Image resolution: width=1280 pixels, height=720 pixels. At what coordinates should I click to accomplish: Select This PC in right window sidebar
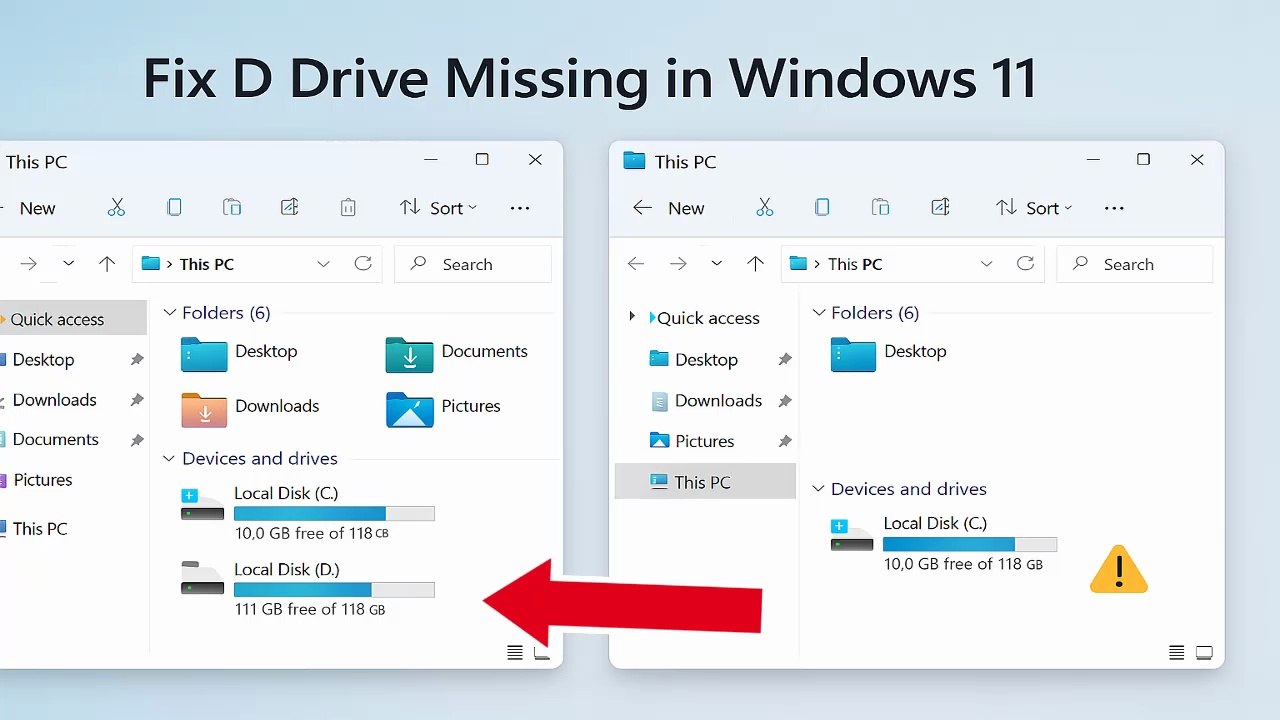pyautogui.click(x=705, y=482)
